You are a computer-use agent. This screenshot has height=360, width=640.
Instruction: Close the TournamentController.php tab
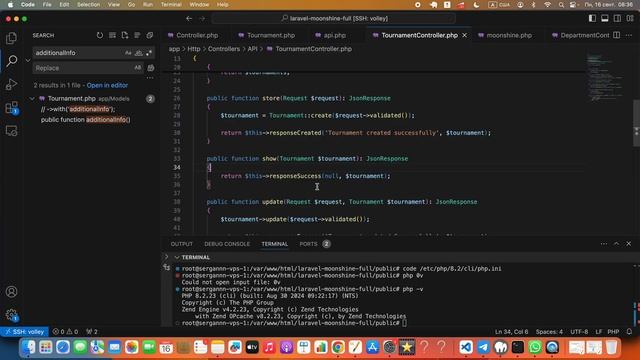(464, 36)
